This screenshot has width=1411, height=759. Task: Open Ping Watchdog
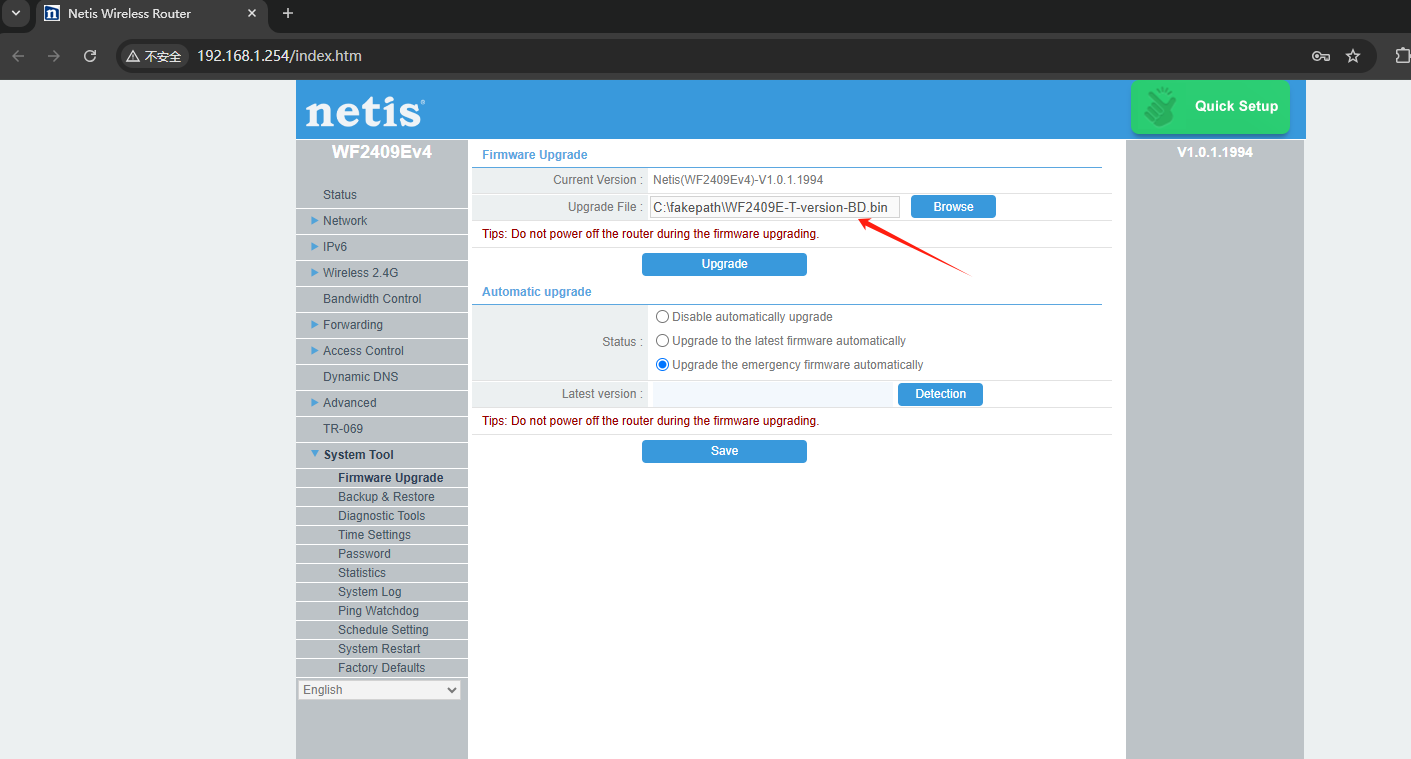click(x=378, y=611)
